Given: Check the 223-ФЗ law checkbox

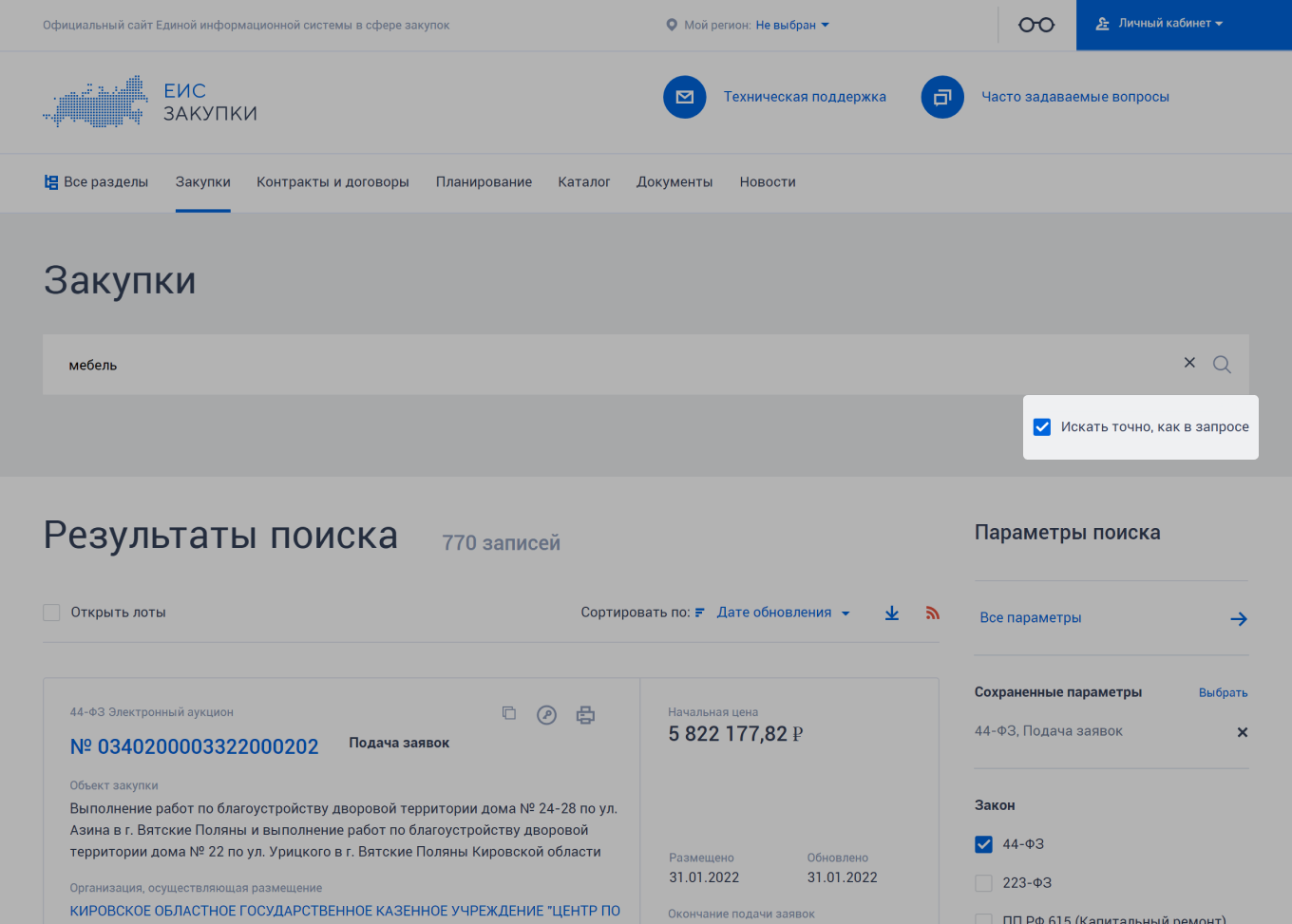Looking at the screenshot, I should [983, 883].
